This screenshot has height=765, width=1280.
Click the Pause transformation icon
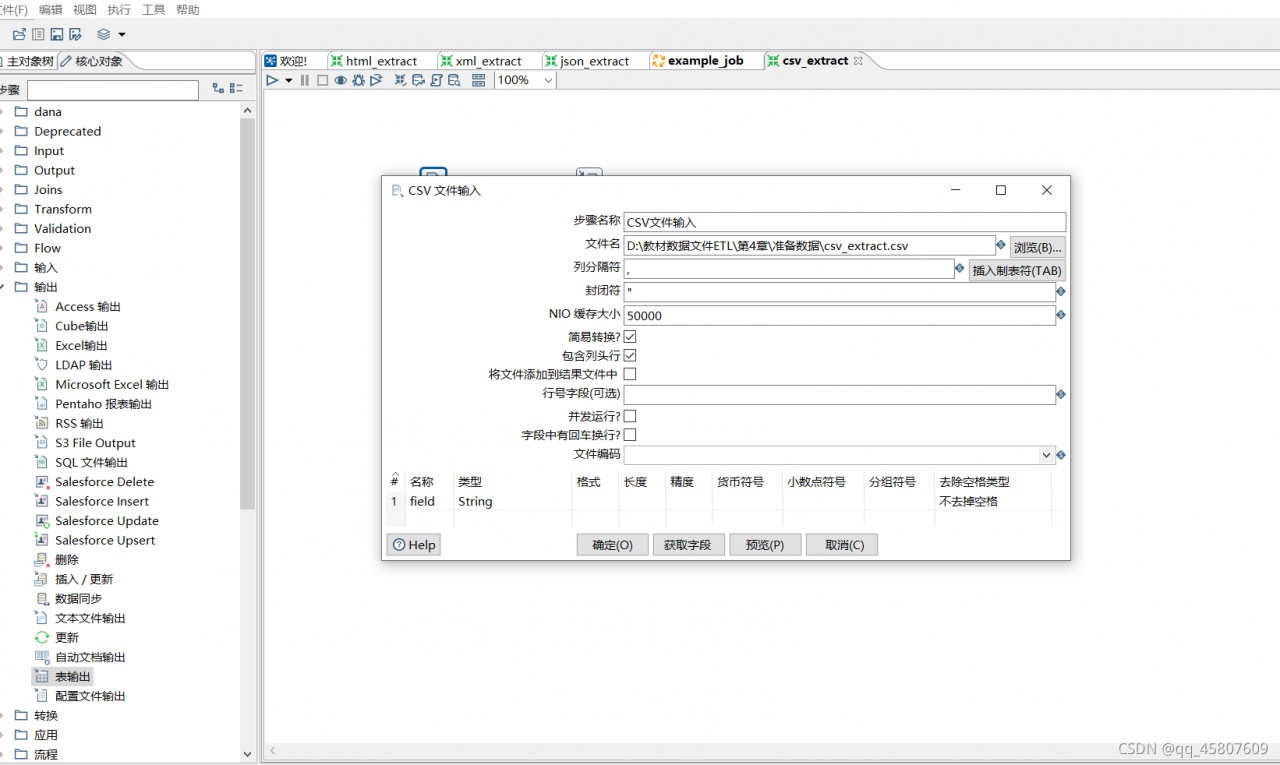click(x=305, y=80)
